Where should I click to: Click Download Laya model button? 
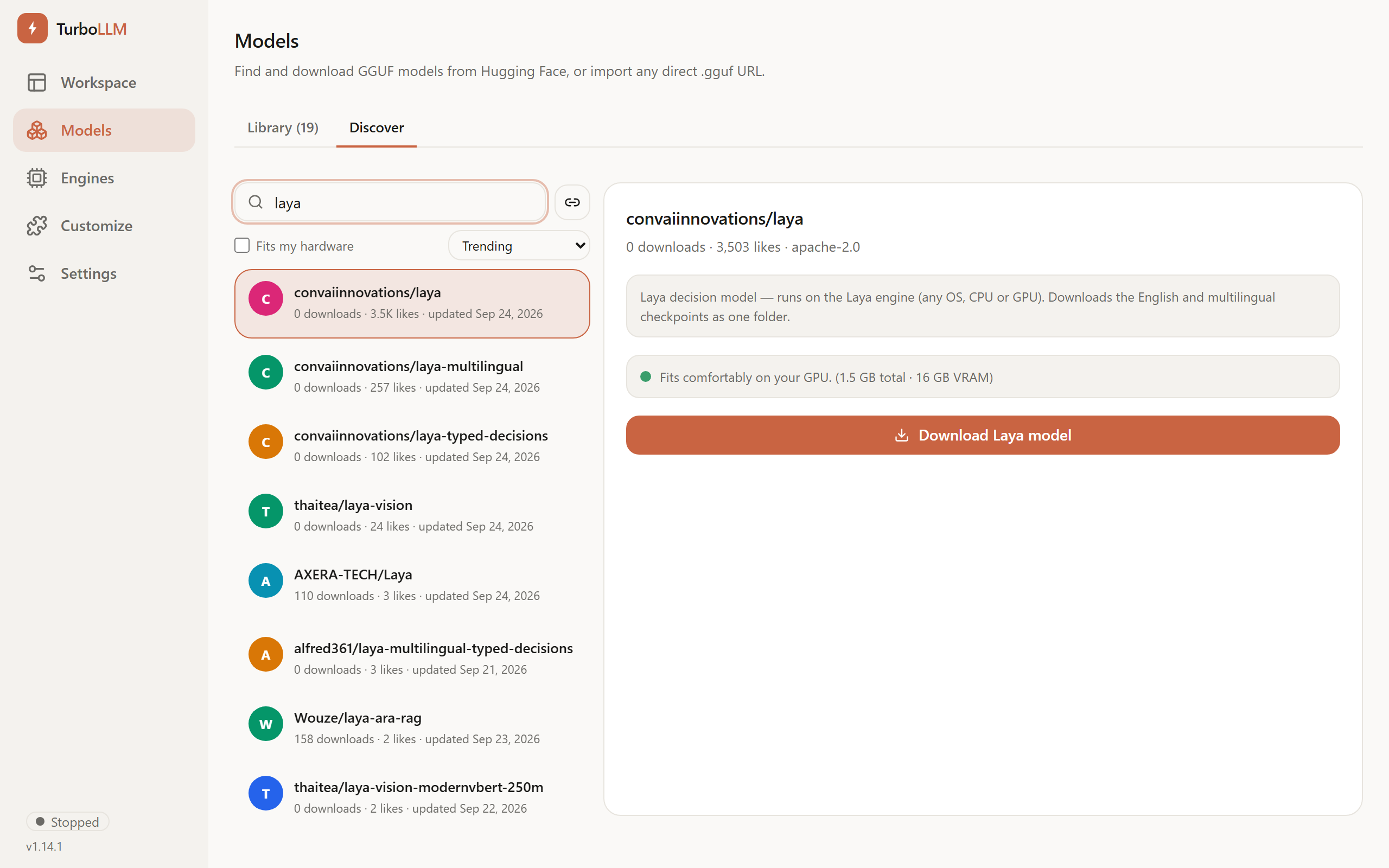983,435
